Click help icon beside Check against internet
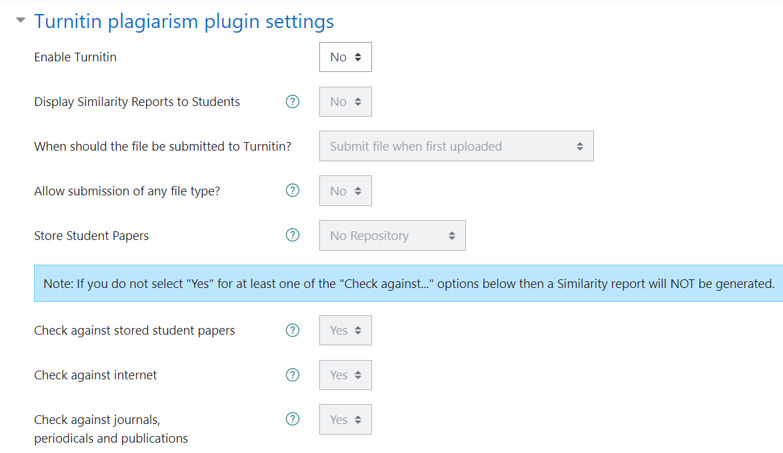 (x=293, y=375)
